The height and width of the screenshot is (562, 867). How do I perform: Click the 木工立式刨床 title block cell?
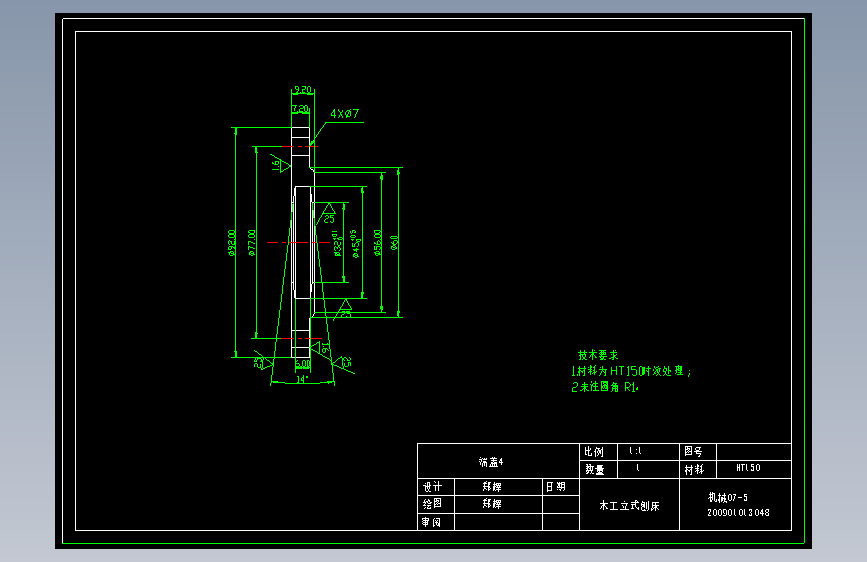[629, 505]
